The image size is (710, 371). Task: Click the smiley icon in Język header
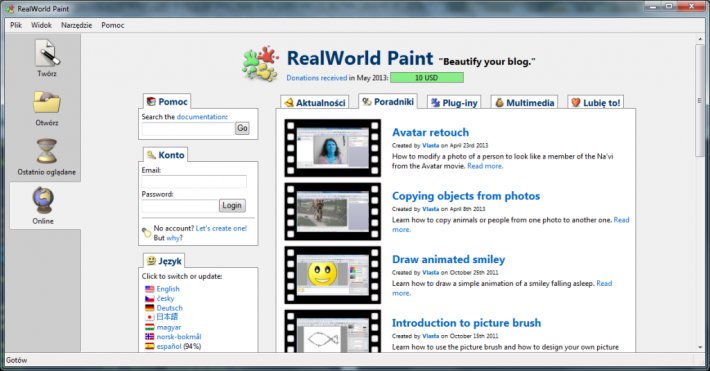coord(151,261)
